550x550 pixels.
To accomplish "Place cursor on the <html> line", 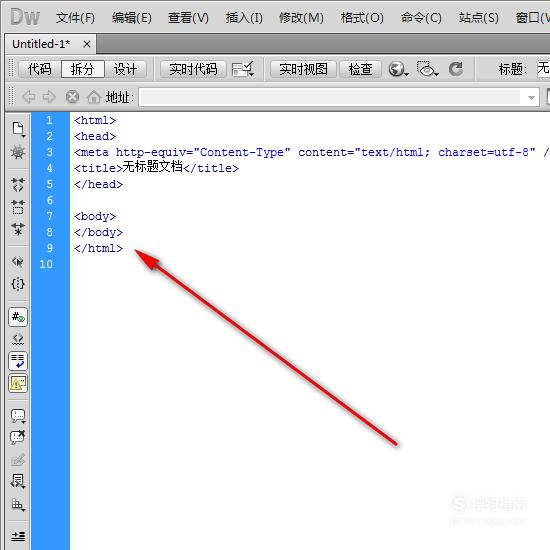I will click(95, 120).
